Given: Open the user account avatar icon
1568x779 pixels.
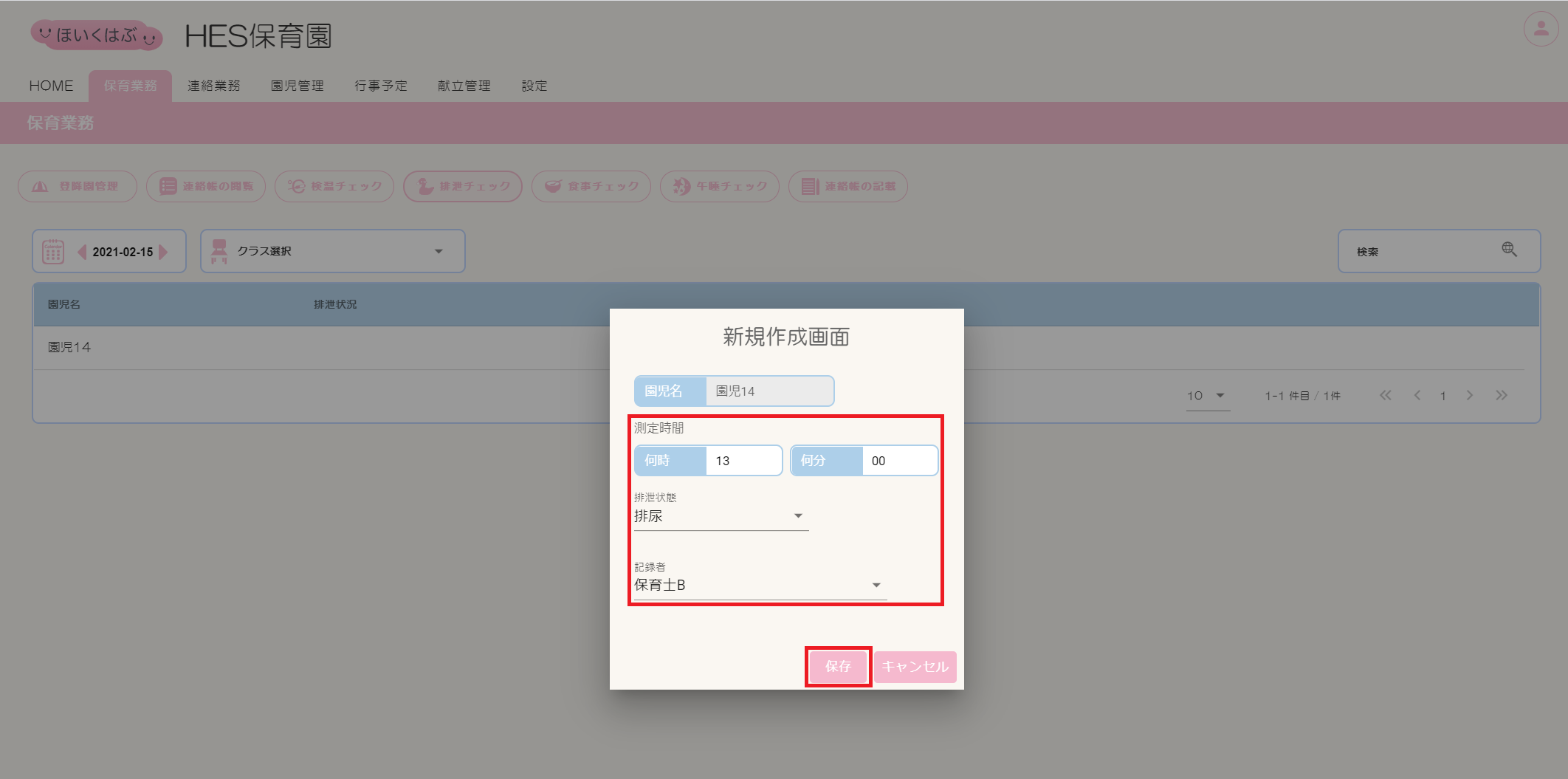Looking at the screenshot, I should [x=1541, y=30].
